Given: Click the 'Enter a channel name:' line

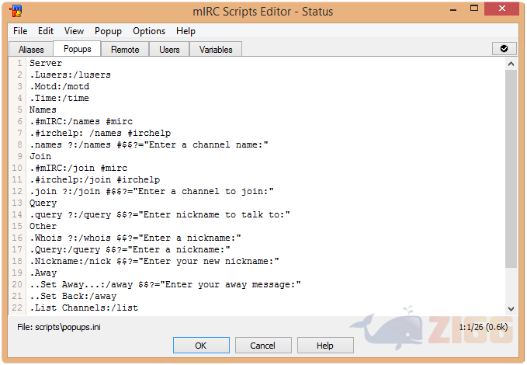Looking at the screenshot, I should pos(149,145).
